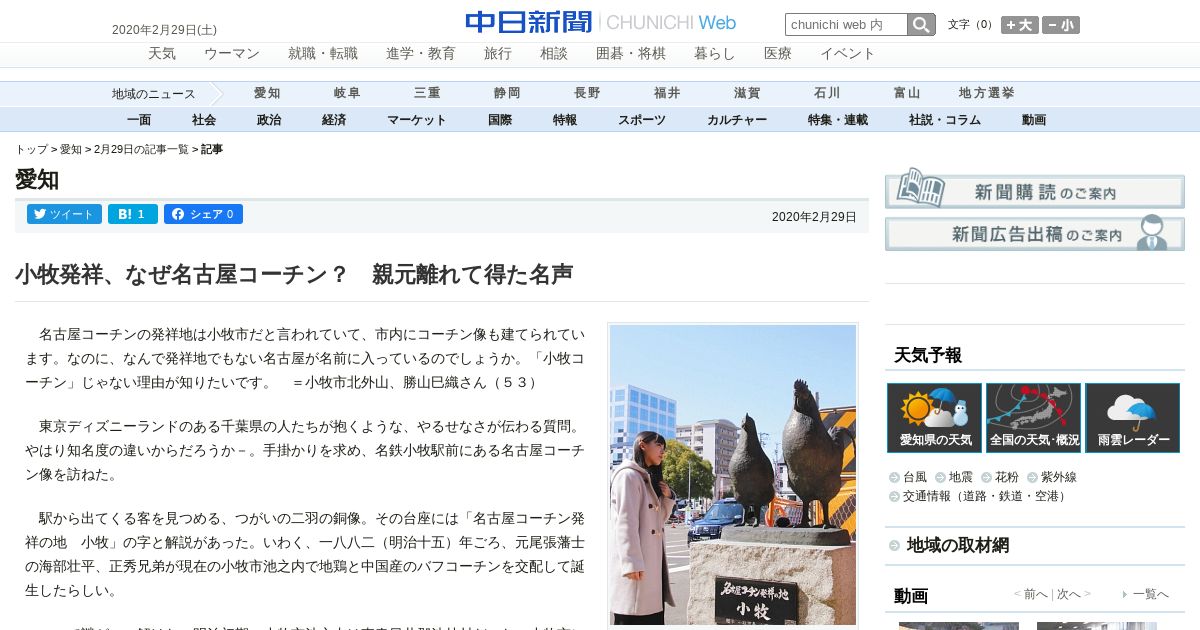Open 地震 weather link
Screen dimensions: 1200x630
click(961, 477)
